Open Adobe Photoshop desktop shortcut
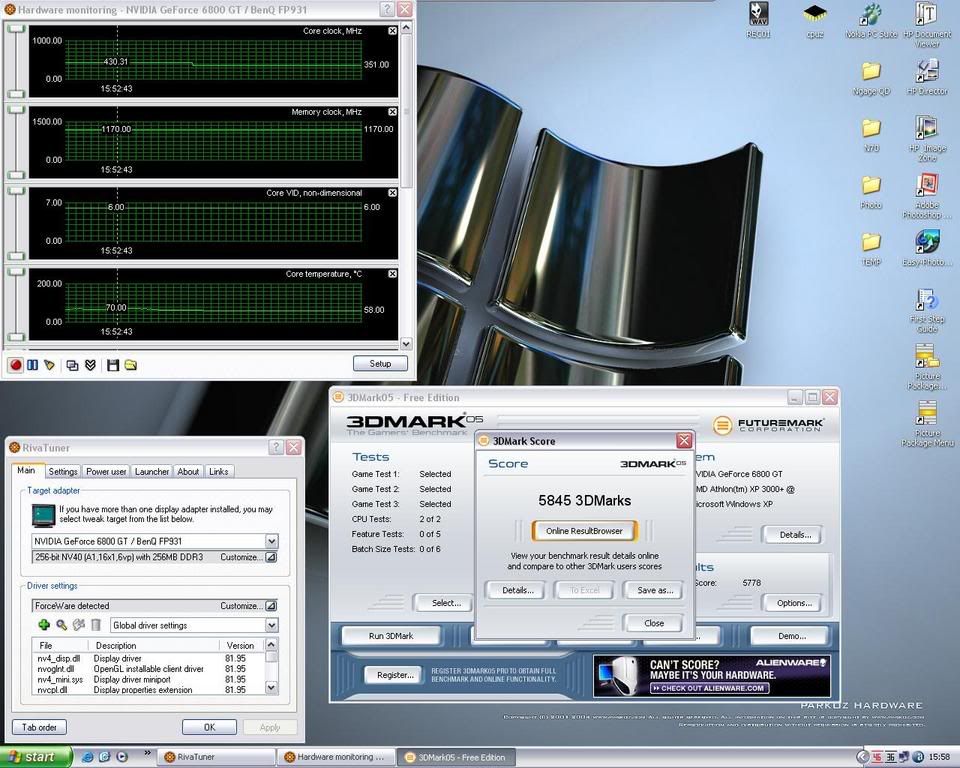 tap(927, 185)
